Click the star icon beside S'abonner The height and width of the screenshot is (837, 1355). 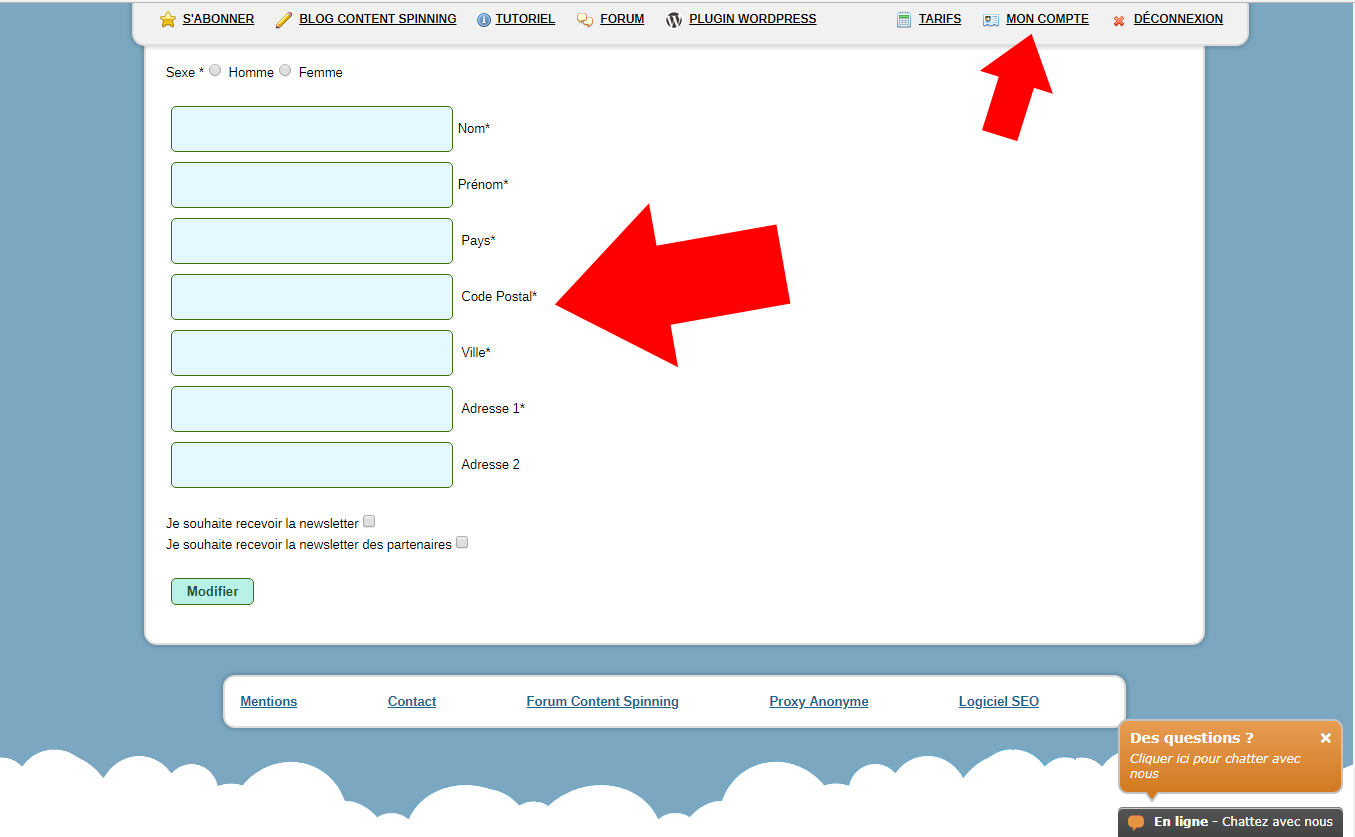click(x=168, y=20)
